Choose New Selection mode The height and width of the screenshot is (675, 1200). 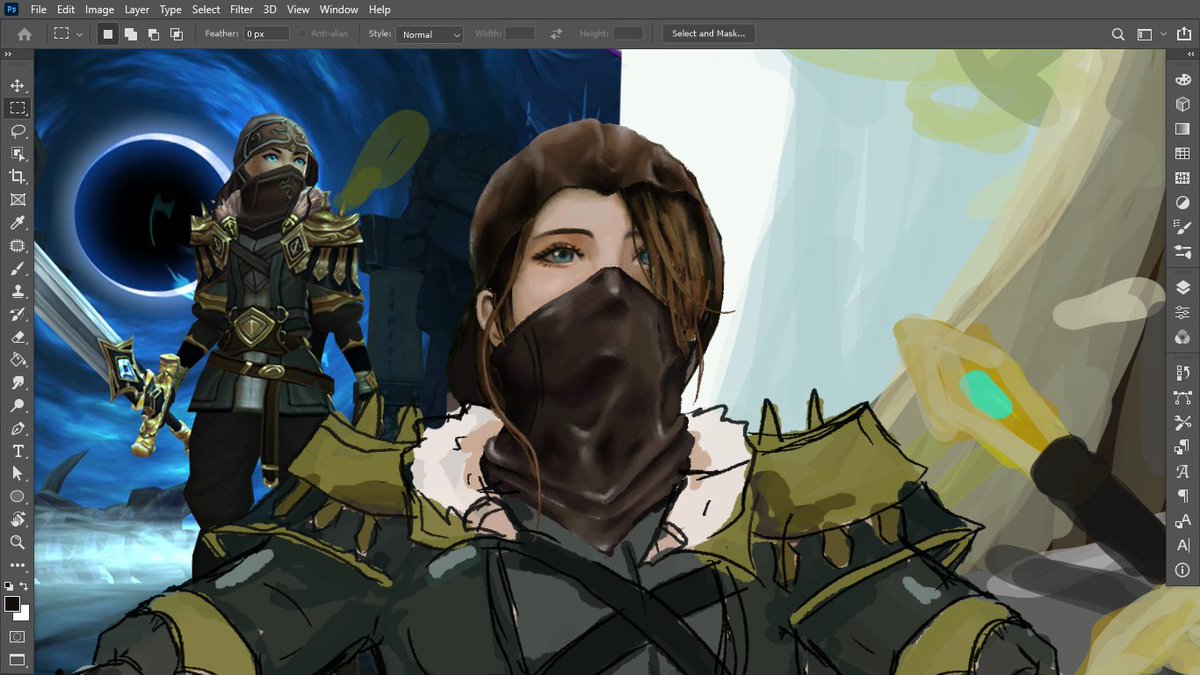(x=108, y=34)
